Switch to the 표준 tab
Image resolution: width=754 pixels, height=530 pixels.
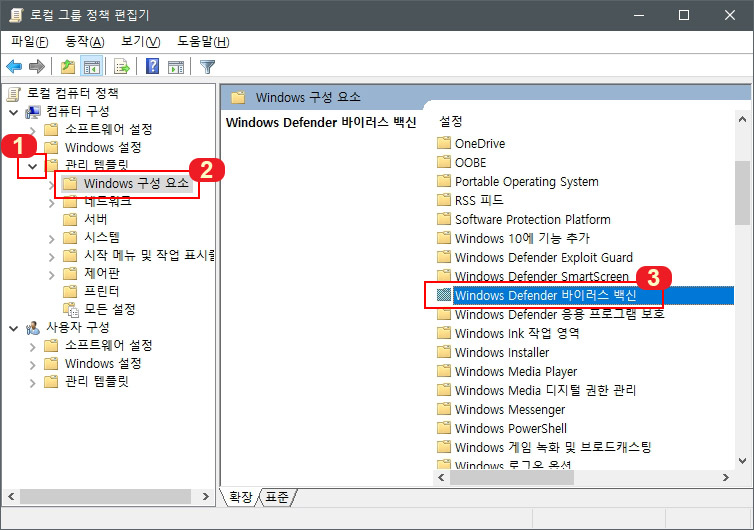click(x=277, y=497)
